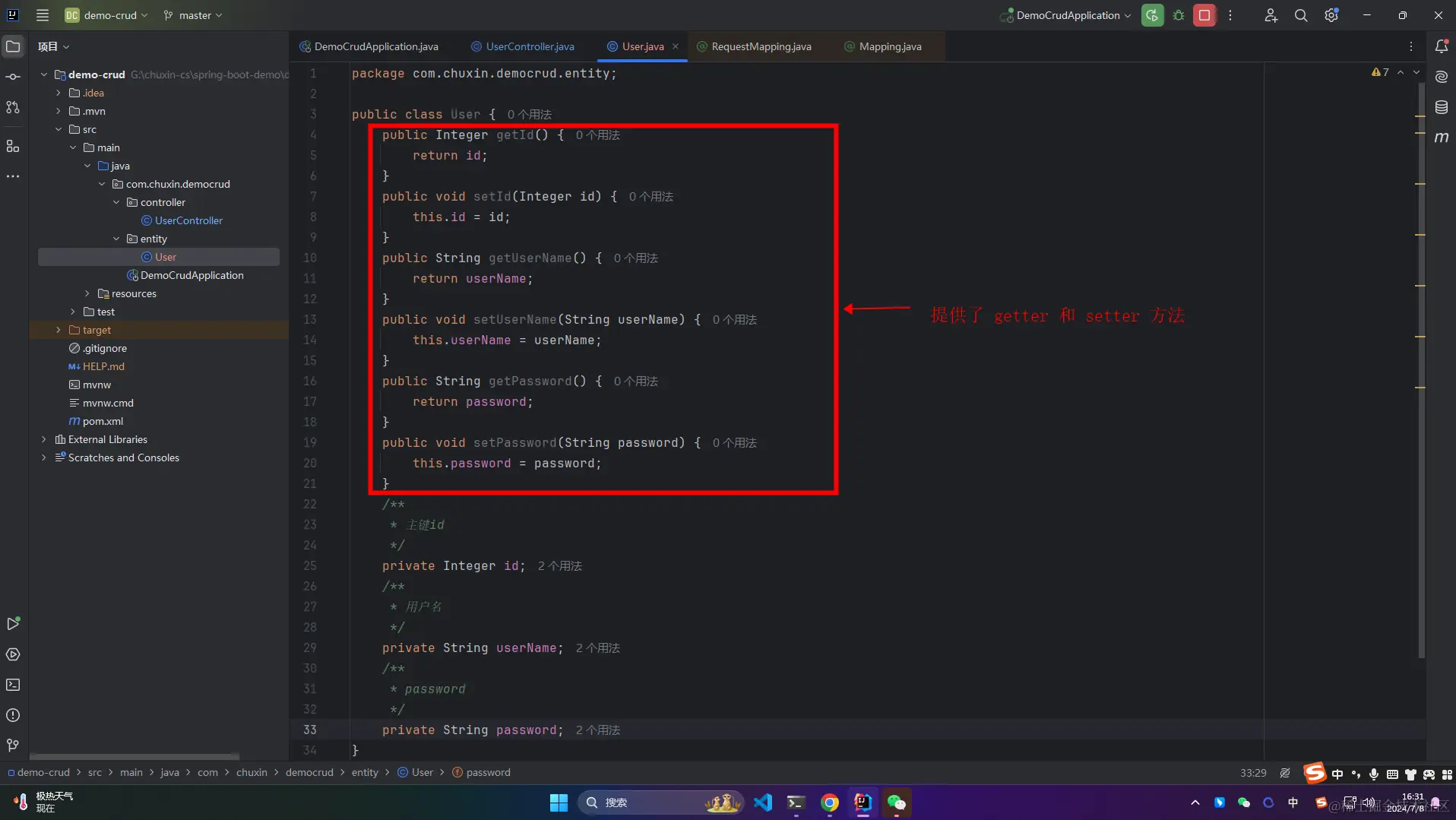Stop the running application
1456x820 pixels.
[1204, 15]
